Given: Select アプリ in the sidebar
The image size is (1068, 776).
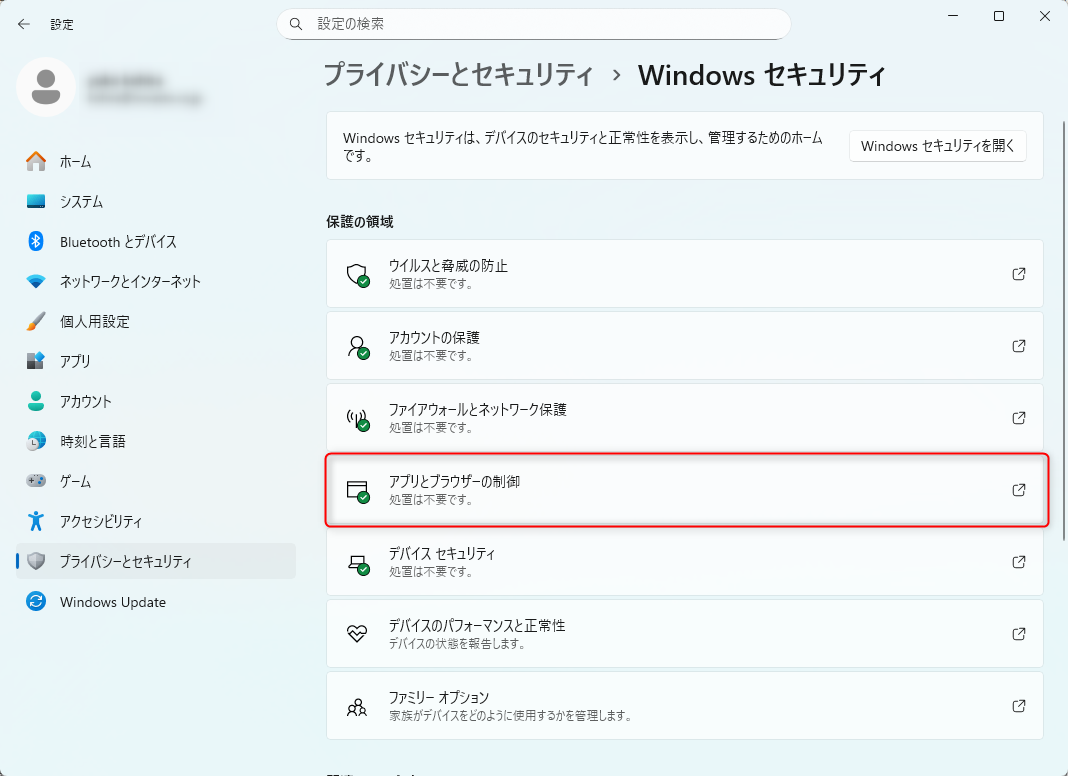Looking at the screenshot, I should 156,361.
